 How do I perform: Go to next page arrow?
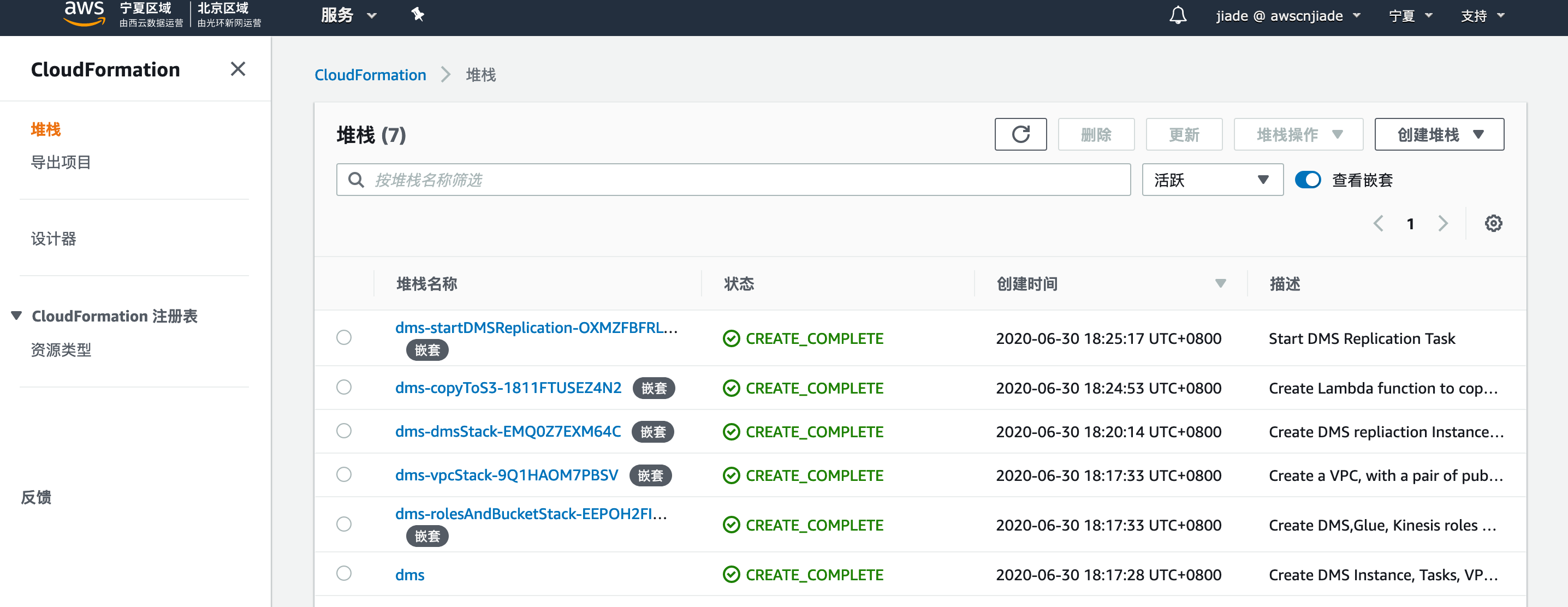[1442, 223]
